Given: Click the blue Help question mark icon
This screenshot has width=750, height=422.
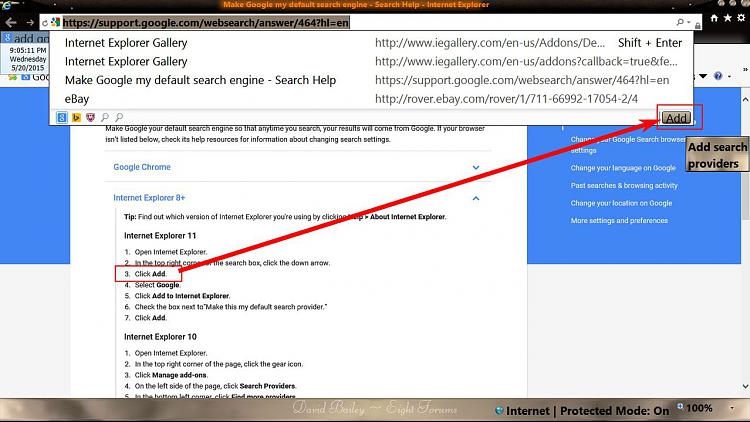Looking at the screenshot, I should click(718, 76).
